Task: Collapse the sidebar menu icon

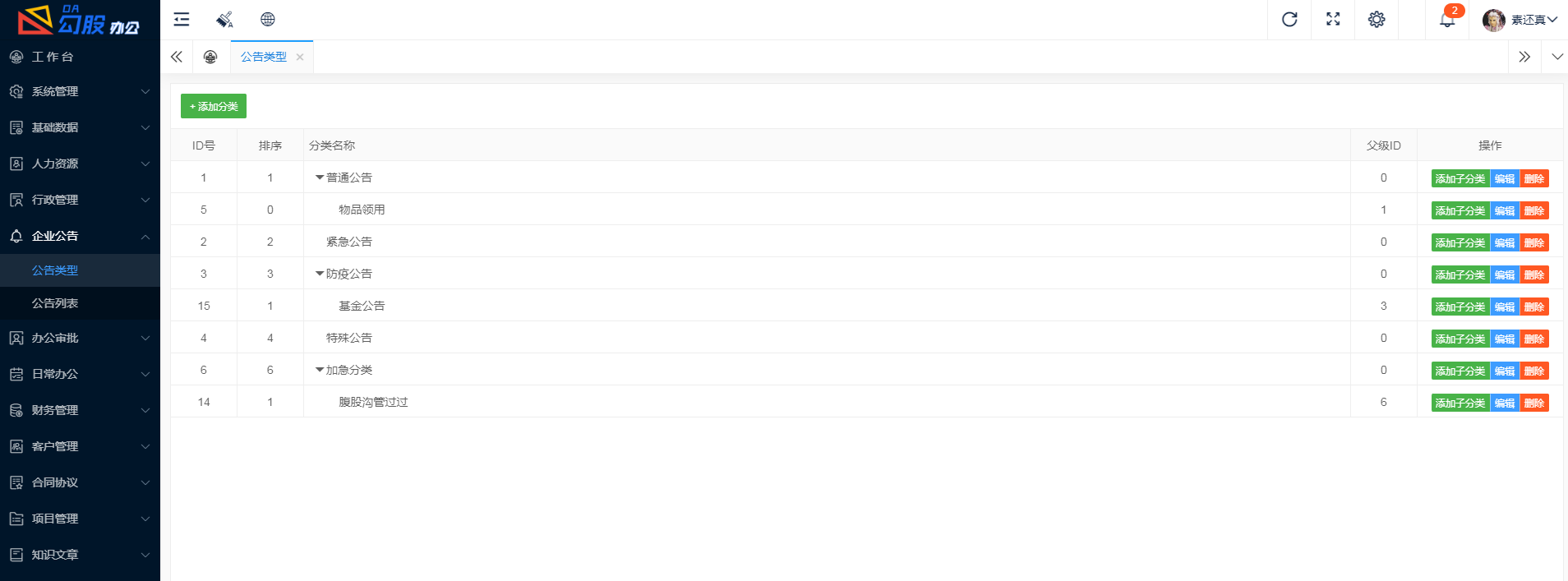Action: pyautogui.click(x=182, y=20)
